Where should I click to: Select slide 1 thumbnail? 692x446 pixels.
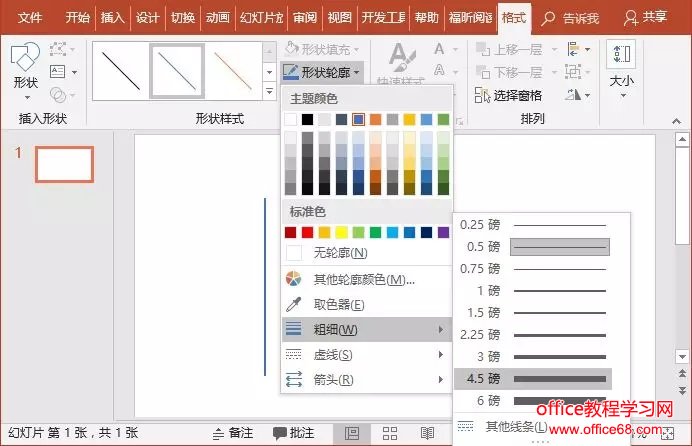(64, 164)
